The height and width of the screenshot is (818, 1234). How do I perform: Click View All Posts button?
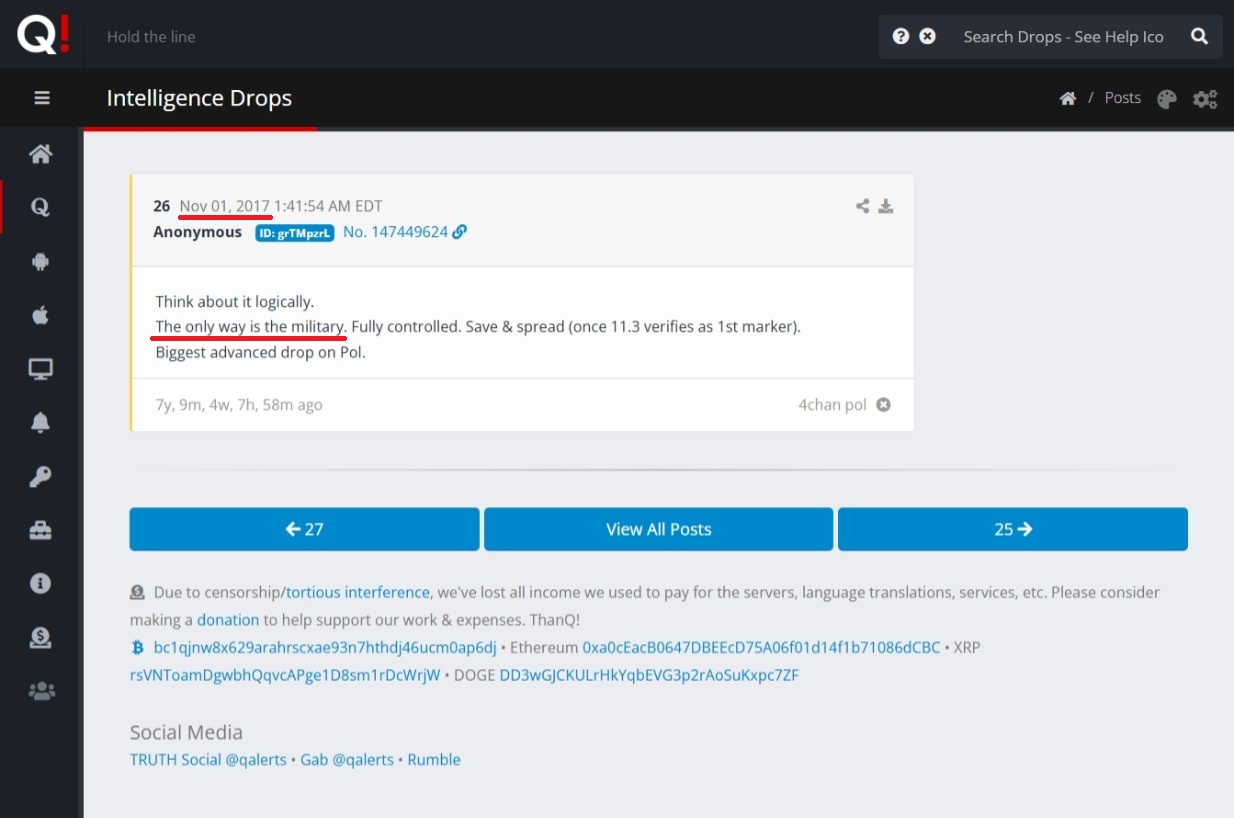coord(658,529)
